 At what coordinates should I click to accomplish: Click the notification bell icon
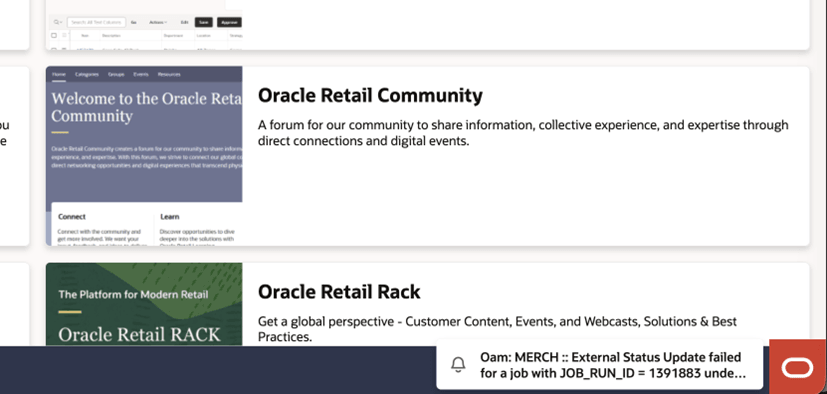pyautogui.click(x=458, y=364)
